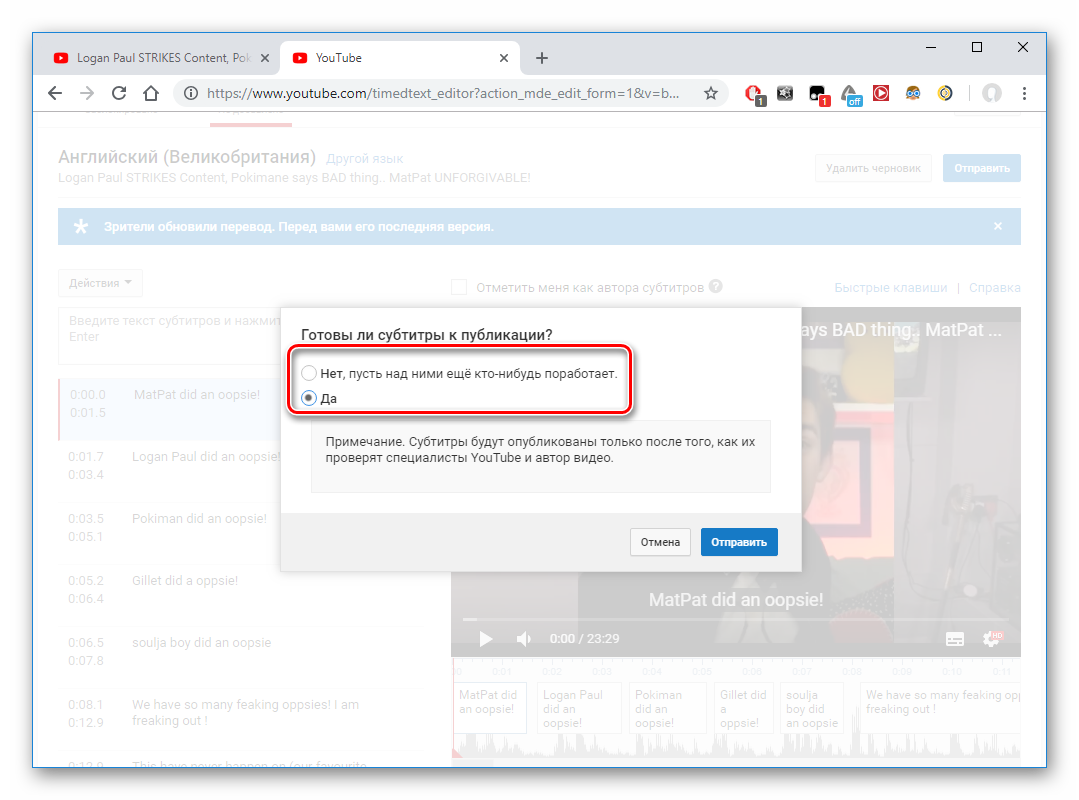
Task: Click the browser back arrow
Action: [x=55, y=93]
